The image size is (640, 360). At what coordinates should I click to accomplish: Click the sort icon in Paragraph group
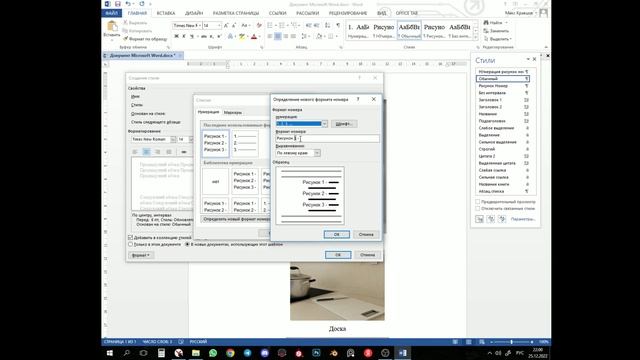(327, 25)
